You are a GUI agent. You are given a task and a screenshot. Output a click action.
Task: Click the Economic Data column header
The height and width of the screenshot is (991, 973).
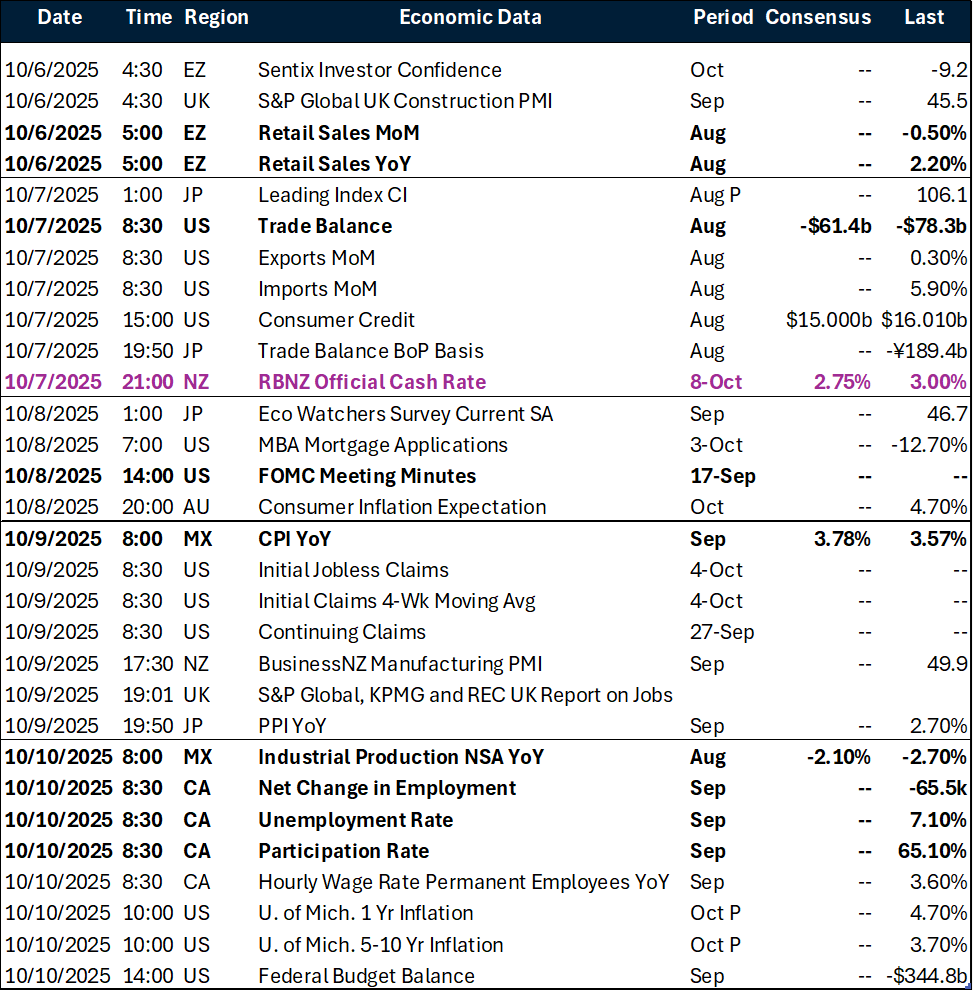pyautogui.click(x=470, y=17)
